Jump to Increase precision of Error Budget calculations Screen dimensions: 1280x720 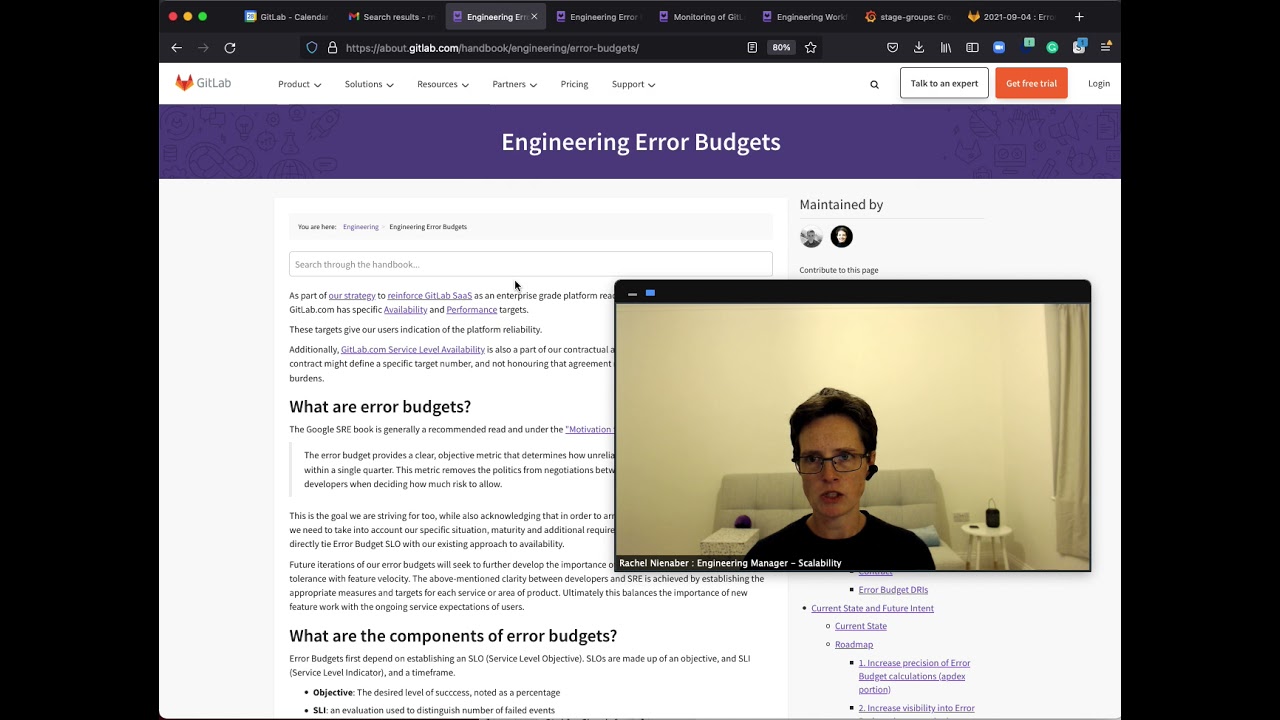point(914,676)
